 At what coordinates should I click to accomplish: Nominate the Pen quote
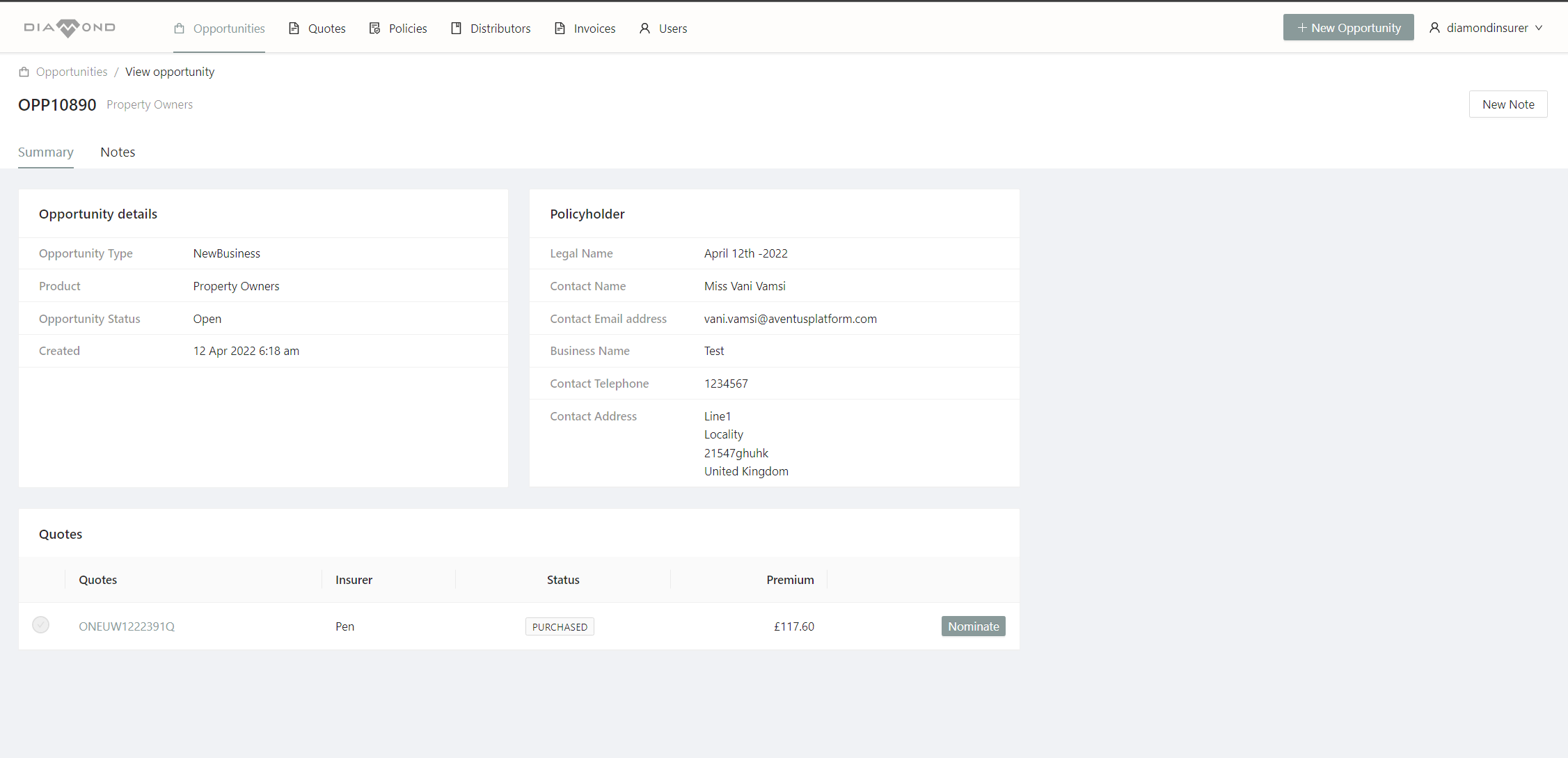pyautogui.click(x=973, y=626)
